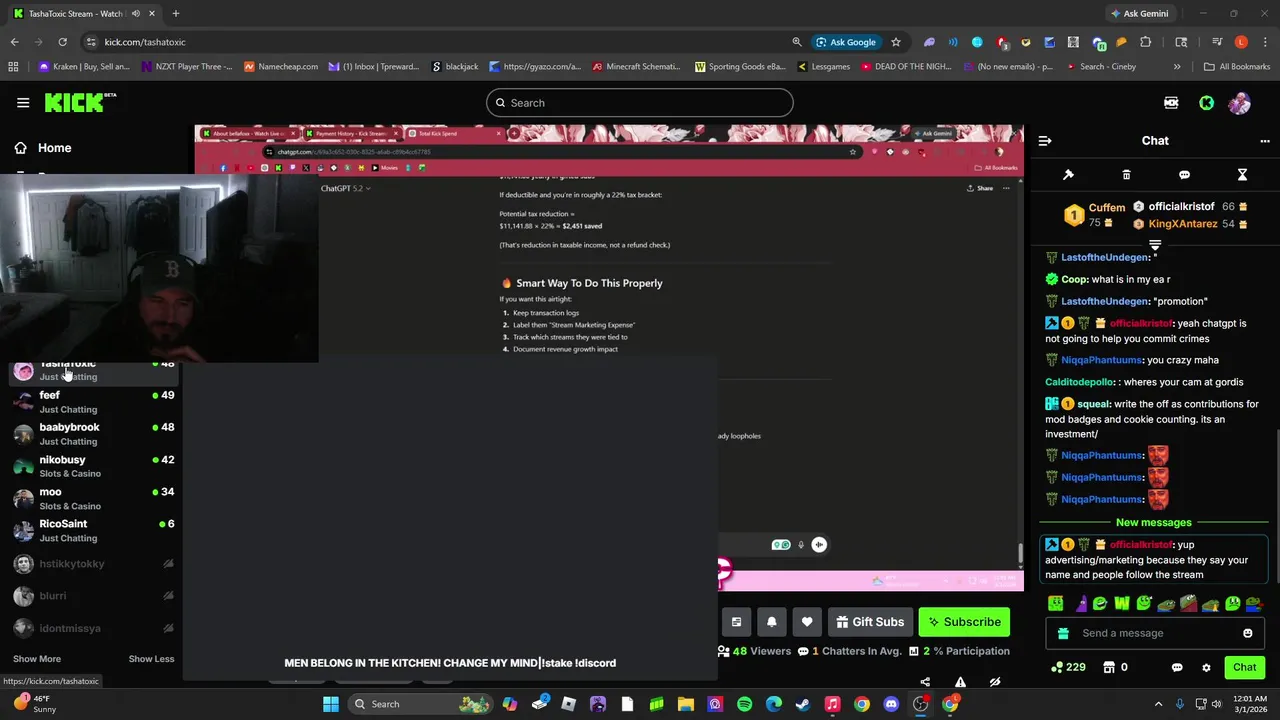This screenshot has width=1280, height=720.
Task: Open feef channel in sidebar
Action: pos(93,402)
